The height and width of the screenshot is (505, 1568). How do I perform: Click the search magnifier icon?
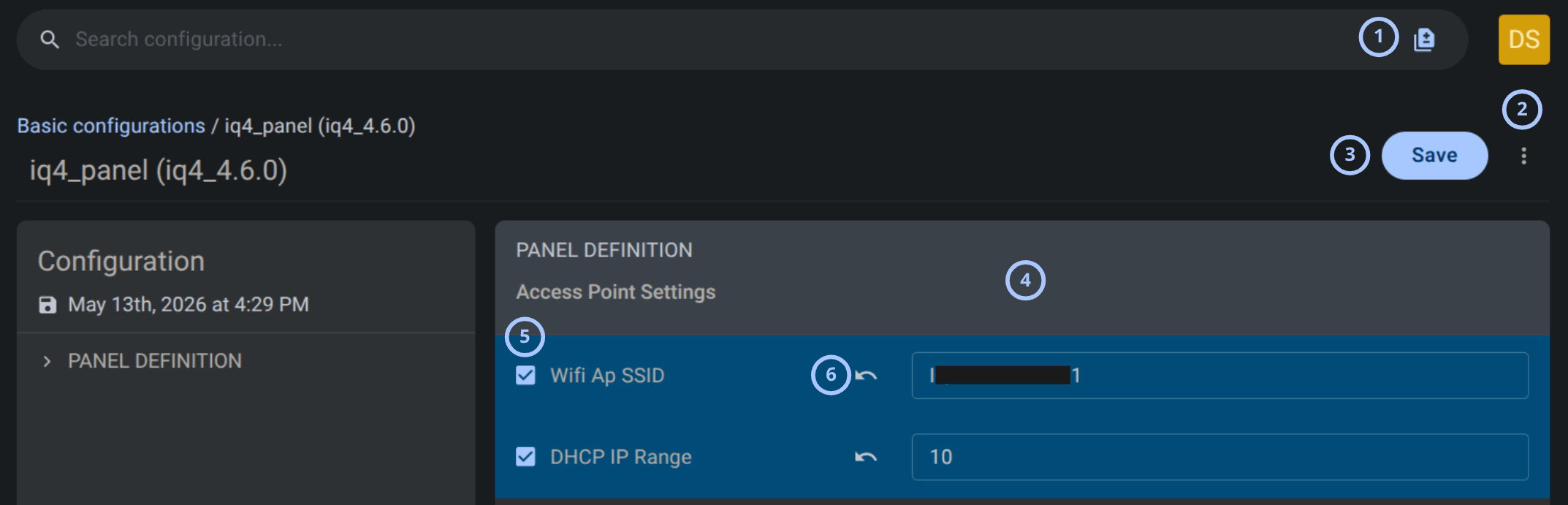(x=50, y=39)
